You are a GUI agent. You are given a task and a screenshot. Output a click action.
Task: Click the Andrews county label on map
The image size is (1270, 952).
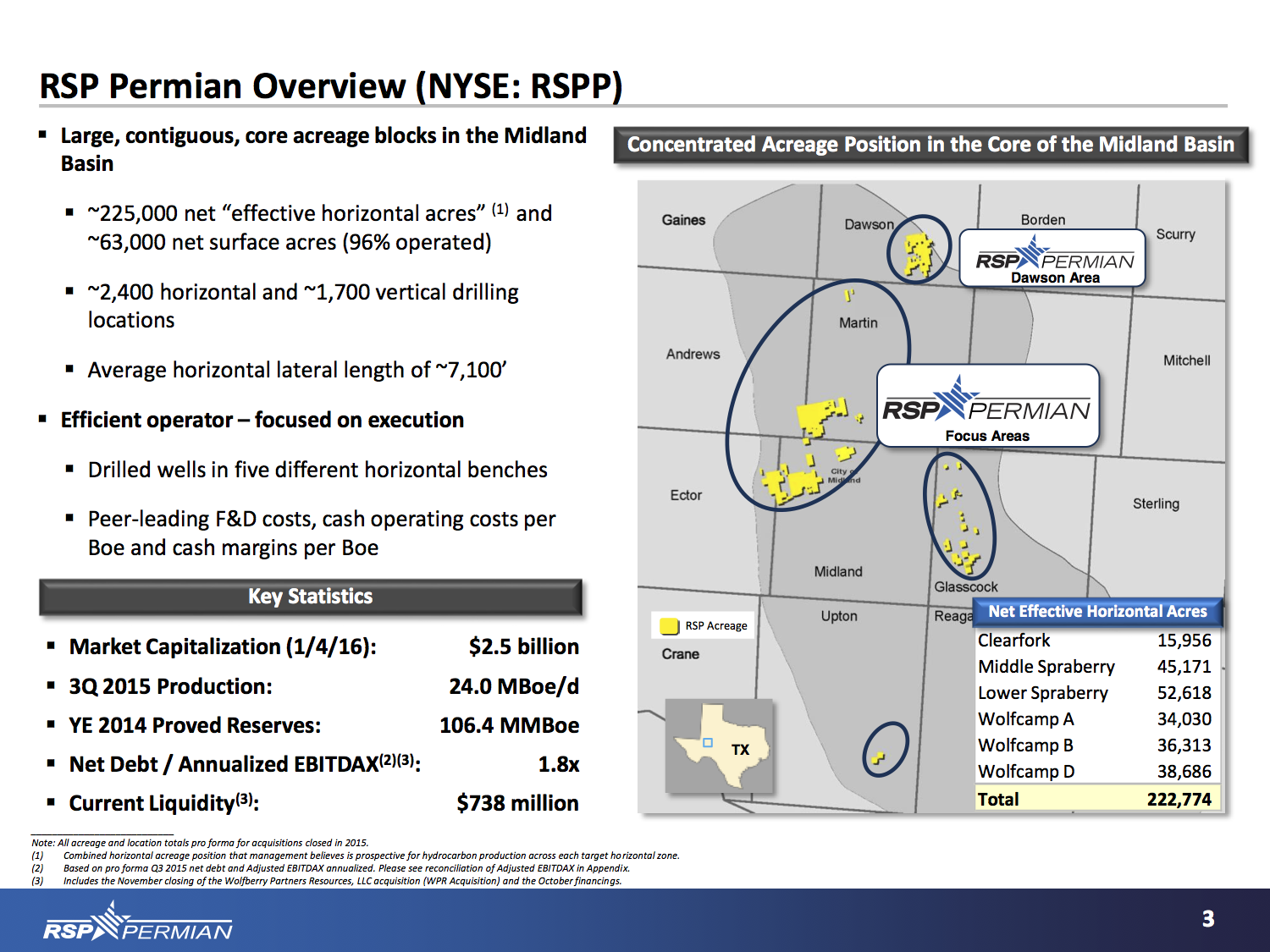[693, 355]
